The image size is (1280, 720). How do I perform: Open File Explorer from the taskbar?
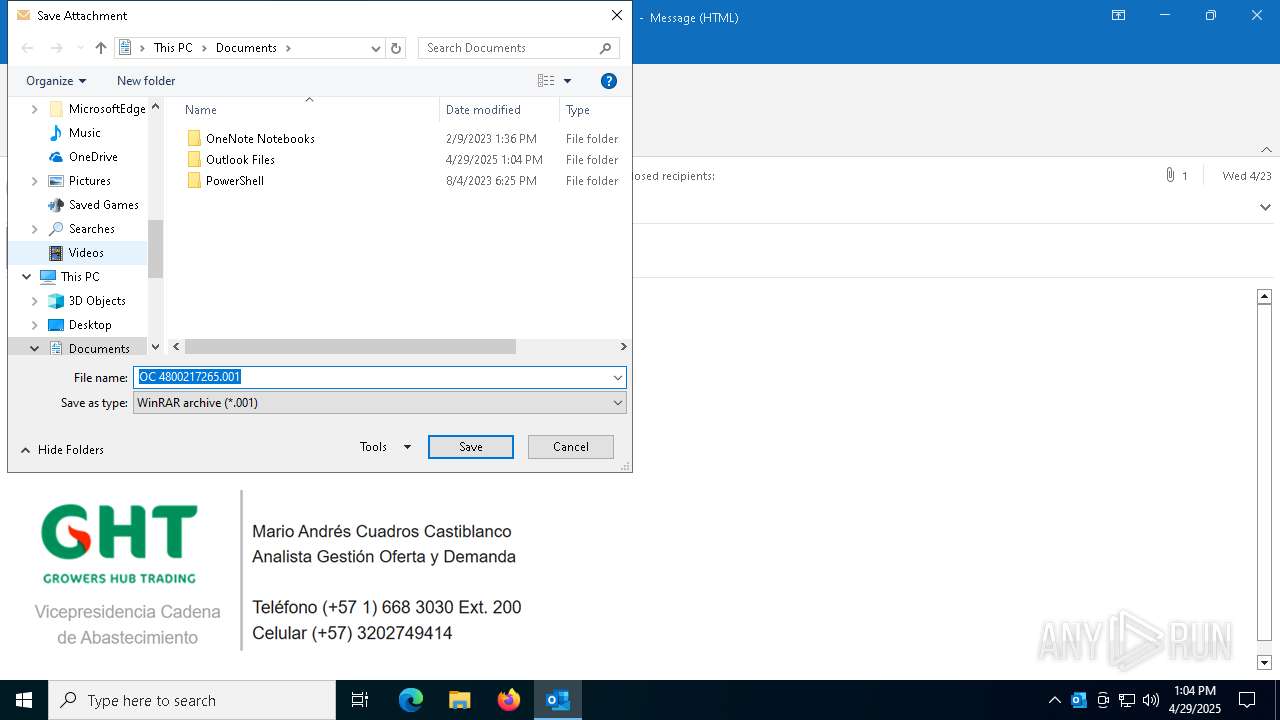click(x=459, y=700)
